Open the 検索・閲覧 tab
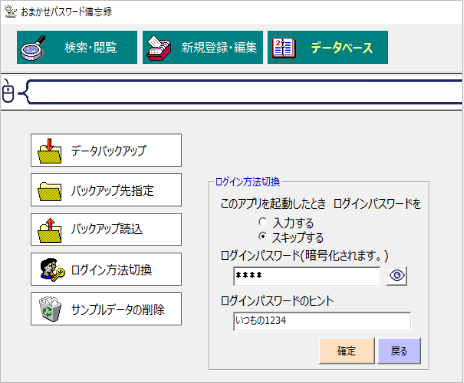This screenshot has height=383, width=464. click(77, 47)
